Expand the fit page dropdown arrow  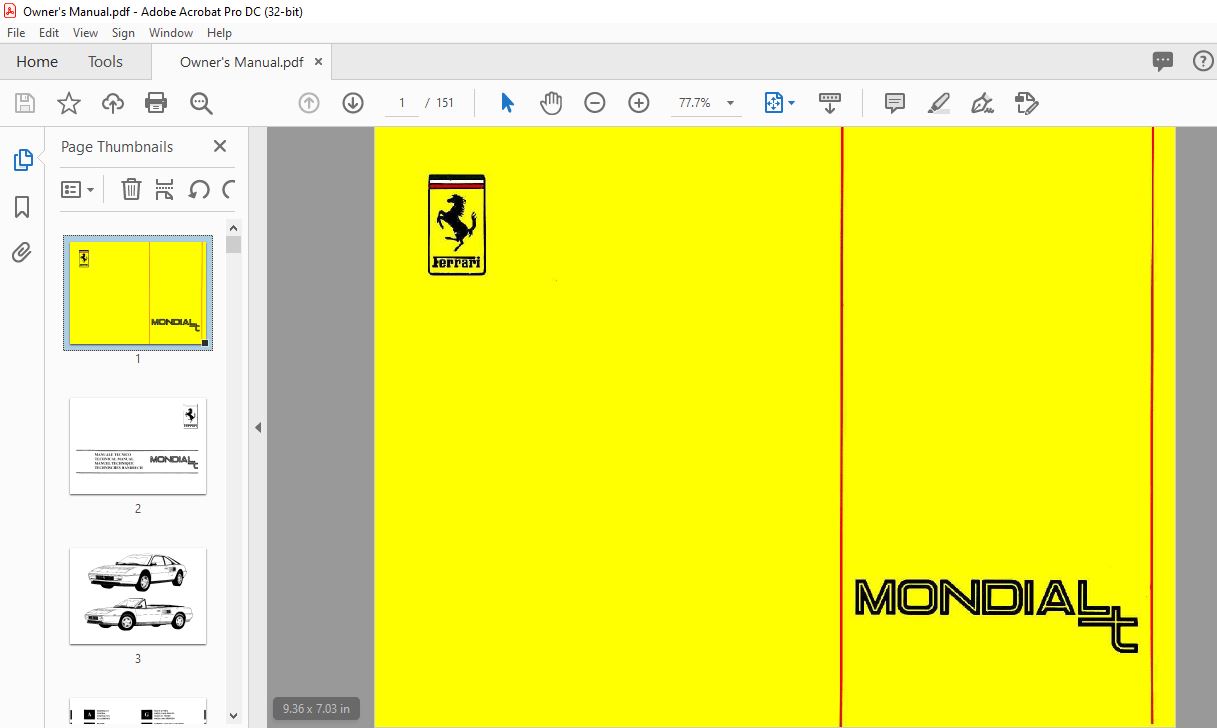pos(791,103)
